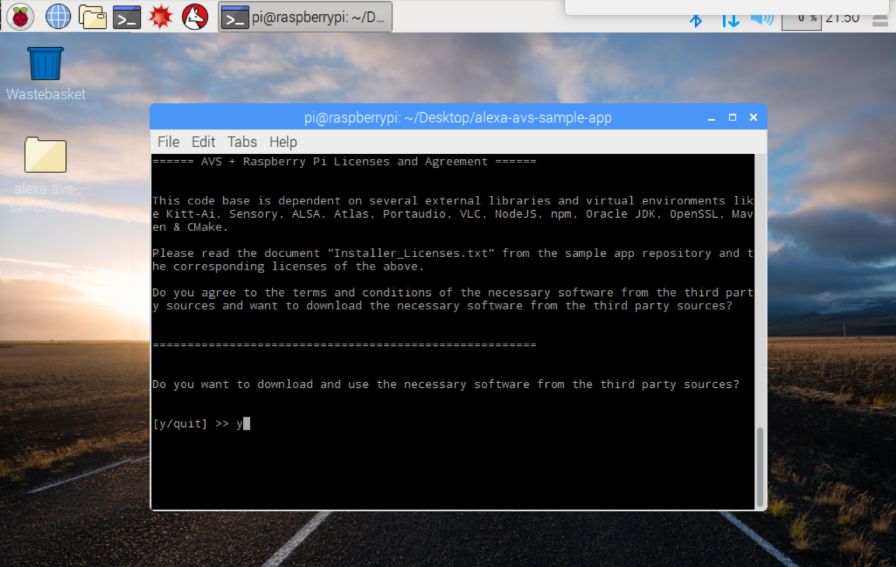This screenshot has width=896, height=567.
Task: Click the CPU usage monitor
Action: tap(801, 21)
